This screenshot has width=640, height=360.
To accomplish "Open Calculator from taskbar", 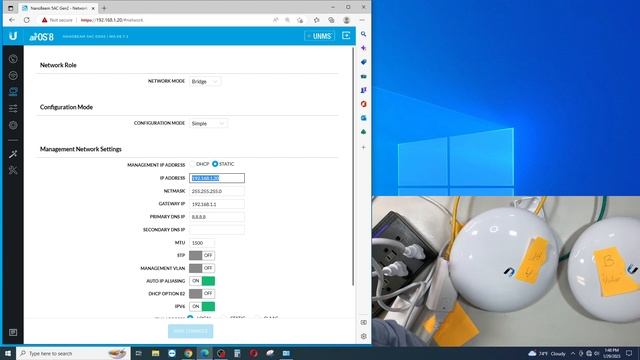I will pos(237,353).
